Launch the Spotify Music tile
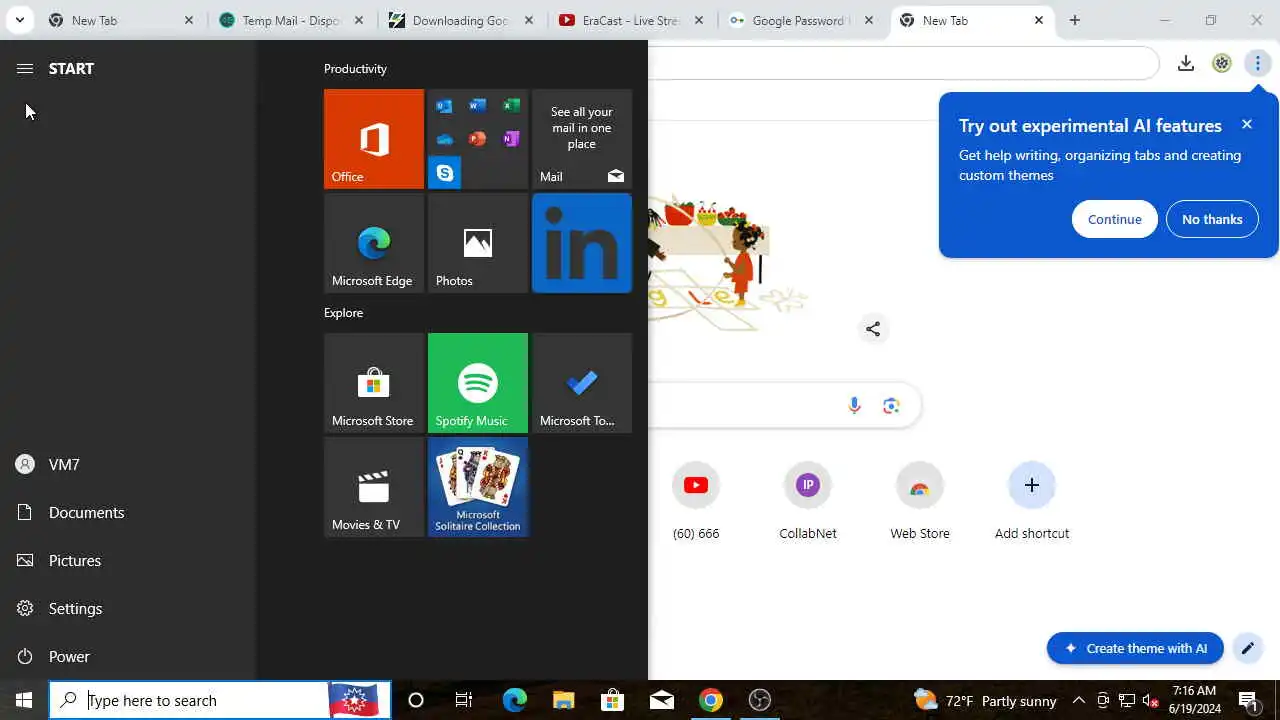This screenshot has height=720, width=1280. click(x=478, y=383)
